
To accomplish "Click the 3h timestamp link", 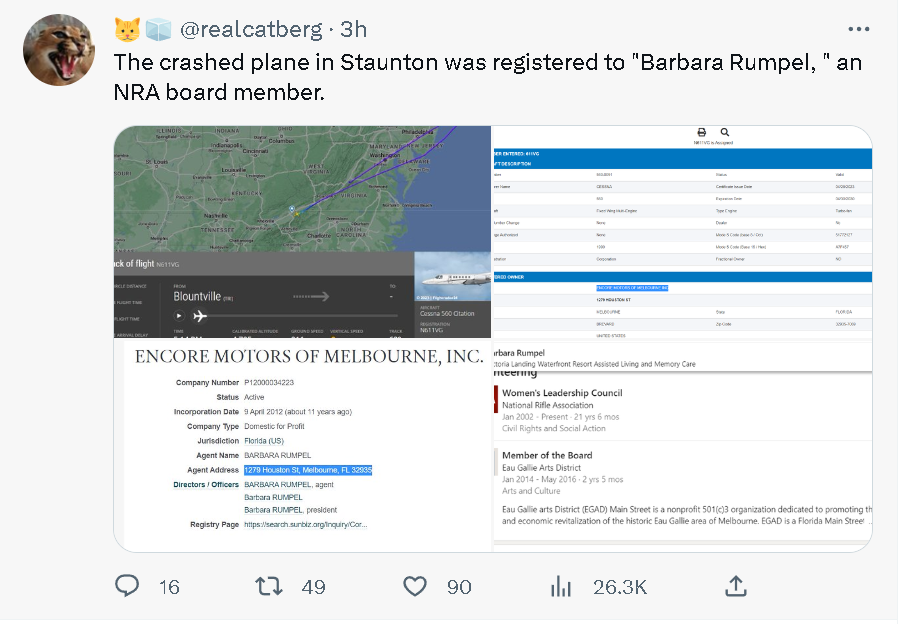I will click(x=353, y=29).
